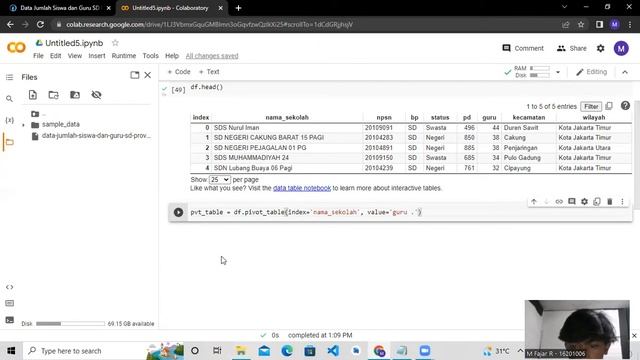
Task: Sort table by guru column header
Action: click(489, 118)
